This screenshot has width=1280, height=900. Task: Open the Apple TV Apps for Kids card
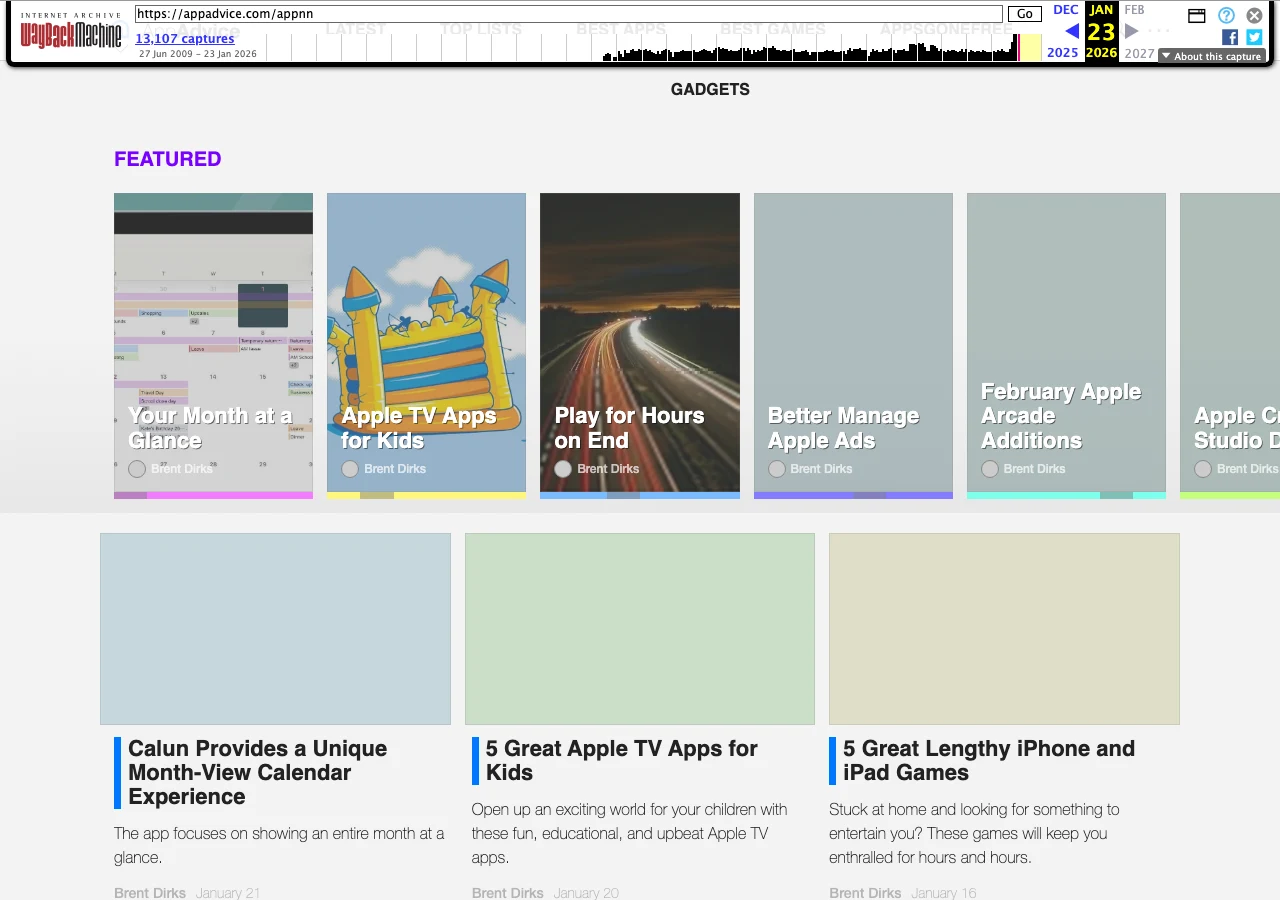[426, 346]
